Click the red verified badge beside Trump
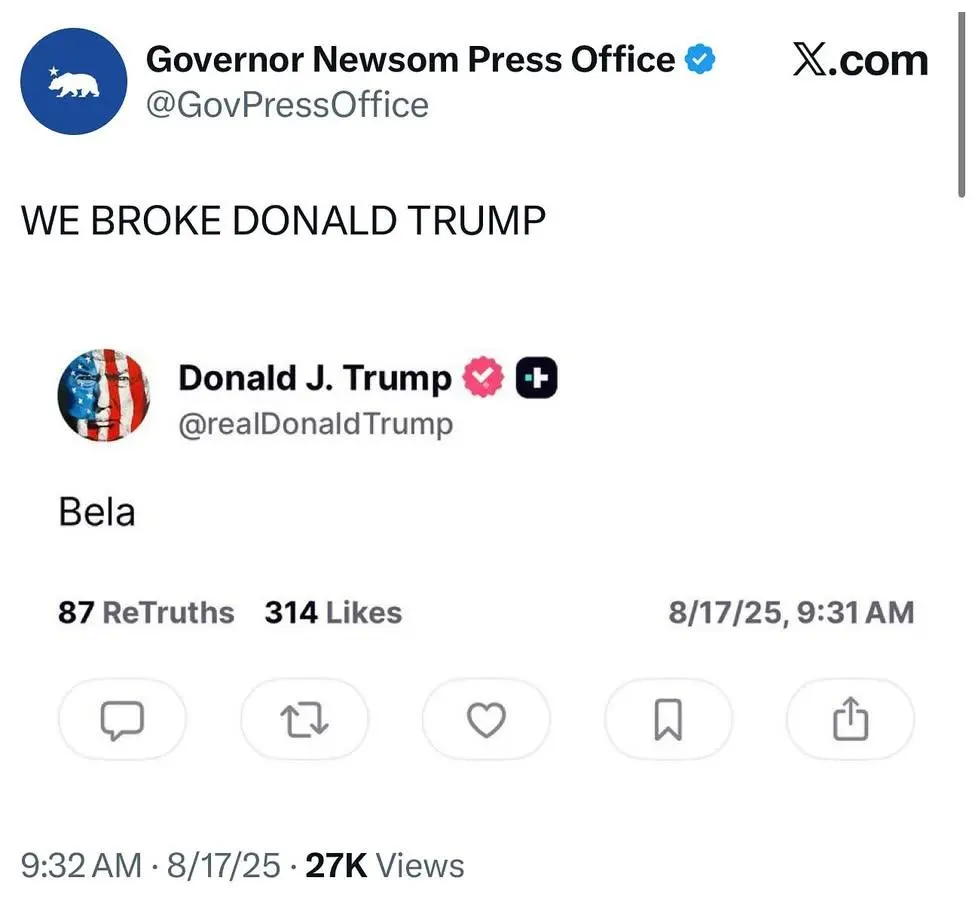The width and height of the screenshot is (972, 902). (x=482, y=378)
